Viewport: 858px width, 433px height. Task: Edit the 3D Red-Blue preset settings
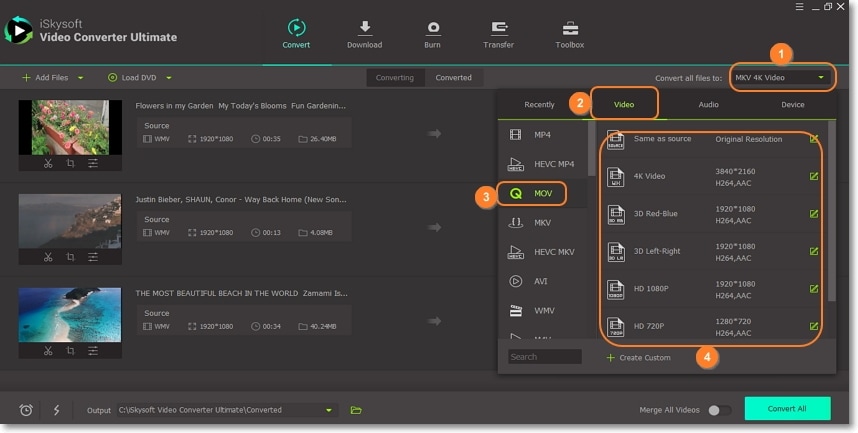(x=814, y=213)
